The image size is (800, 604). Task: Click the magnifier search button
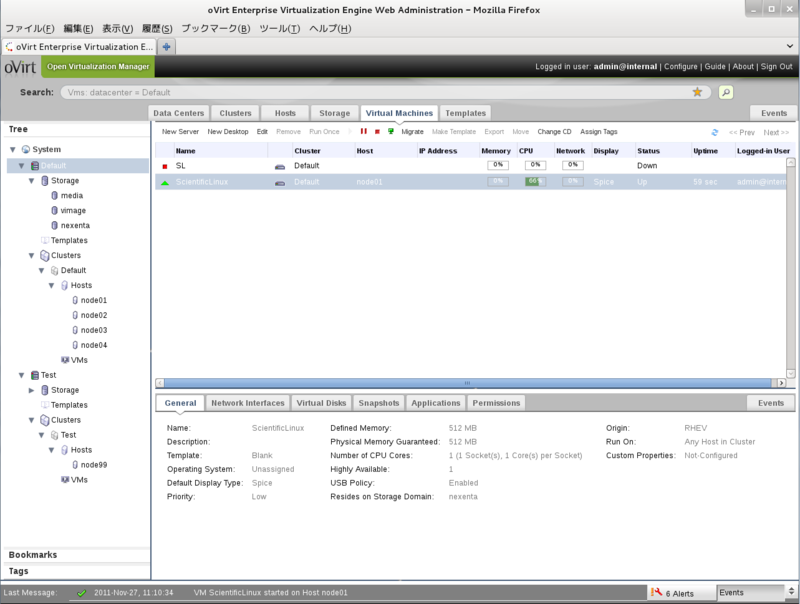click(726, 92)
